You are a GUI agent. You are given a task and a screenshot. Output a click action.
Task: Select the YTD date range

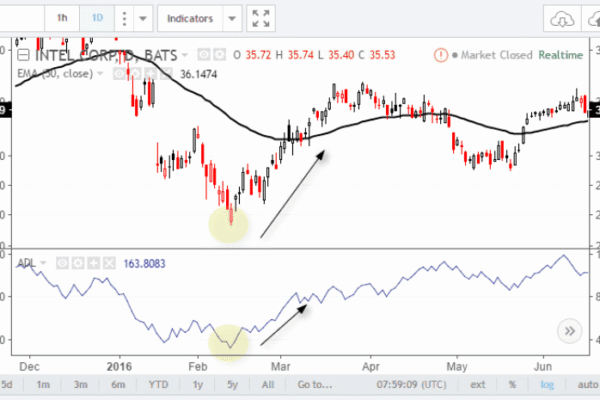158,384
